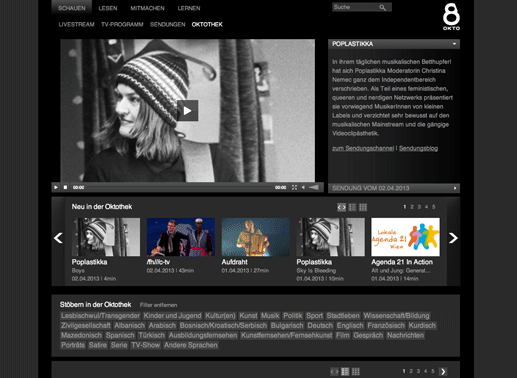
Task: Go to page 5 of Neu in der Oktothek
Action: click(434, 207)
